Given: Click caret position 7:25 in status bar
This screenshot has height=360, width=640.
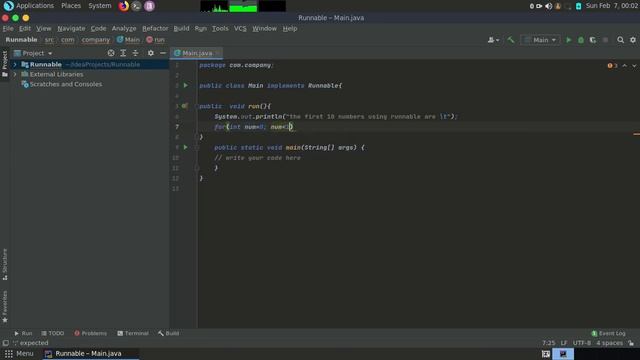Looking at the screenshot, I should click(x=548, y=343).
